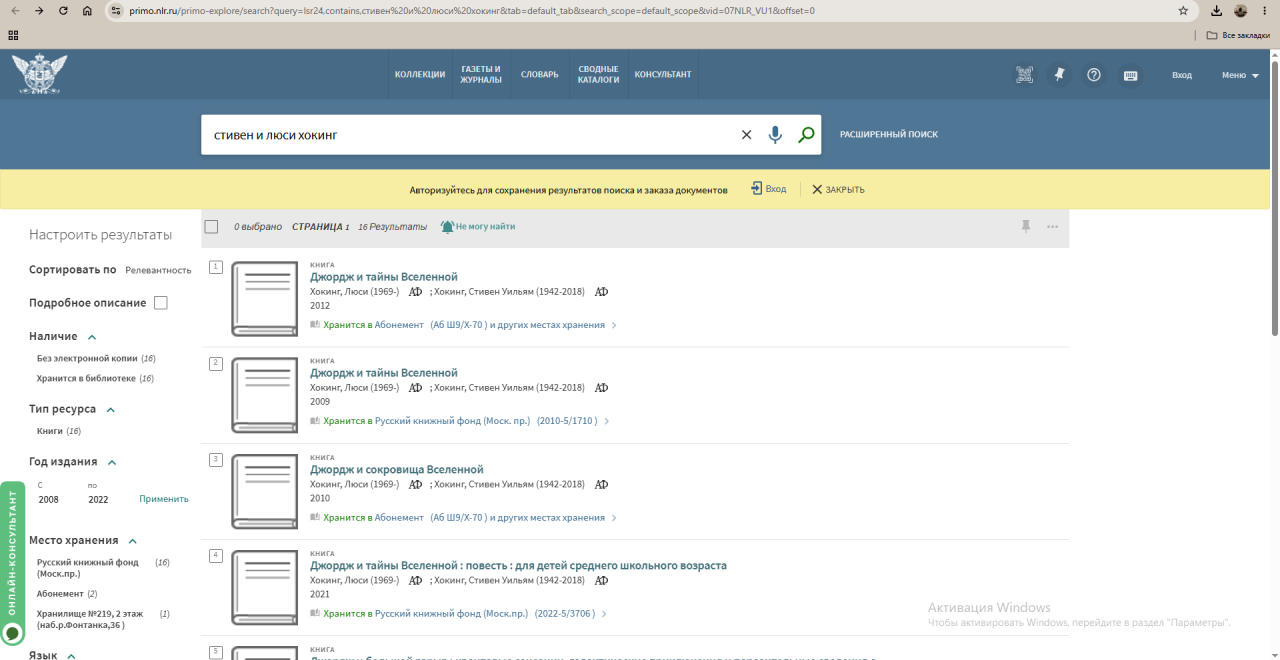Viewport: 1280px width, 660px height.
Task: Open pinned favorites from the header pin icon
Action: pyautogui.click(x=1059, y=75)
